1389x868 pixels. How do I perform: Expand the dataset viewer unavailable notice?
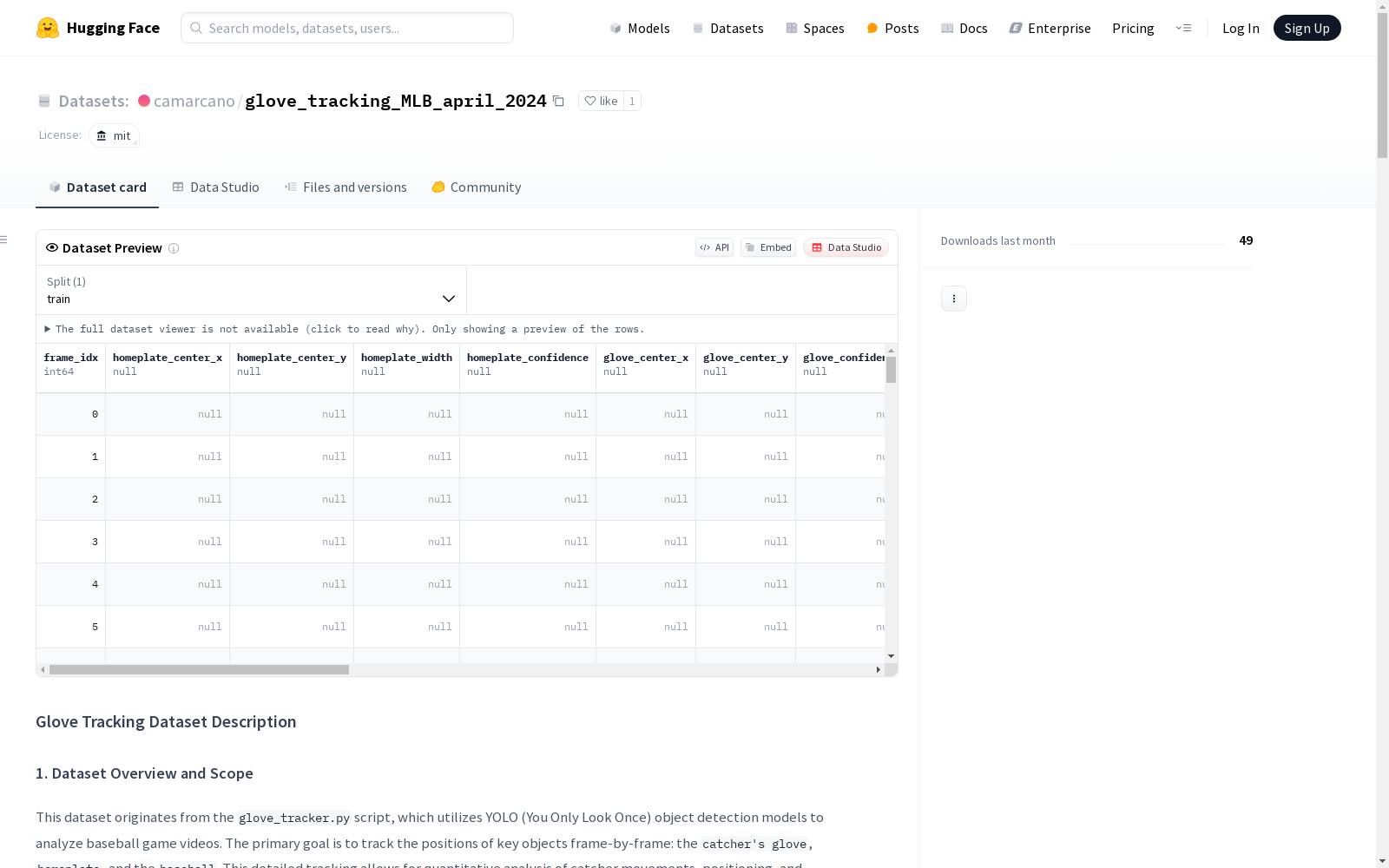tap(345, 329)
